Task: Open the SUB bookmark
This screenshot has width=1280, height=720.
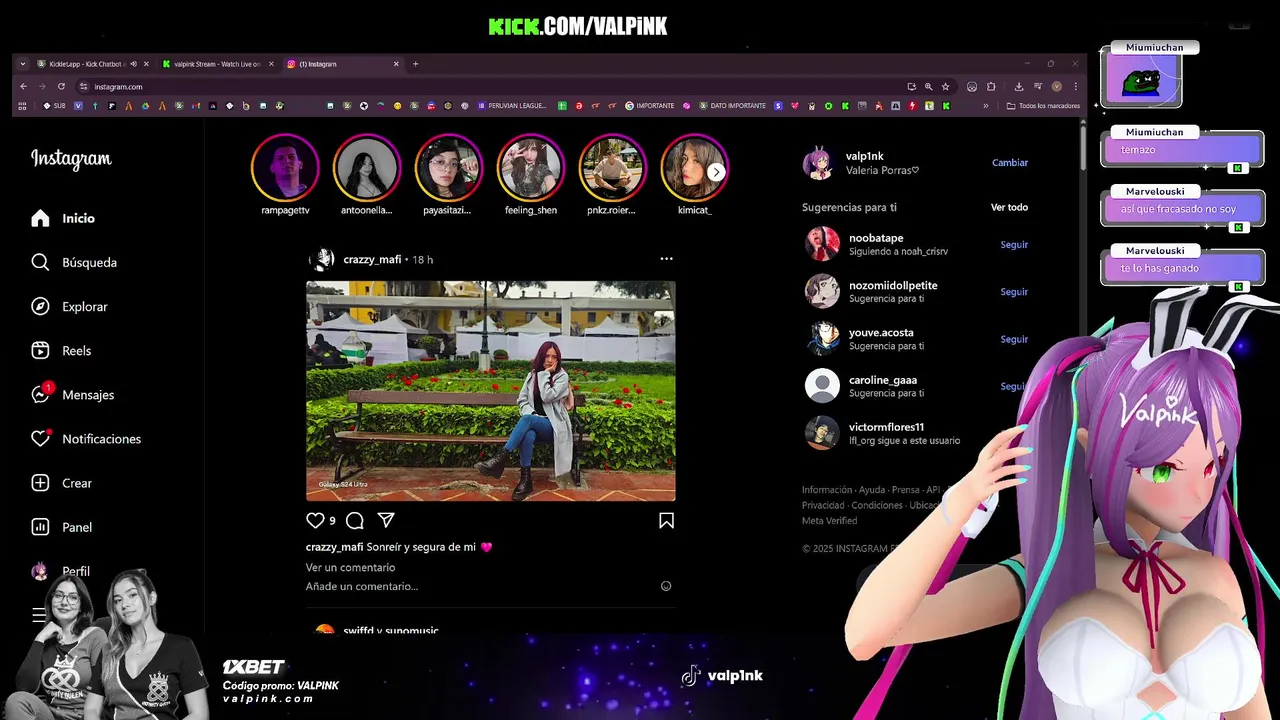Action: [x=54, y=105]
